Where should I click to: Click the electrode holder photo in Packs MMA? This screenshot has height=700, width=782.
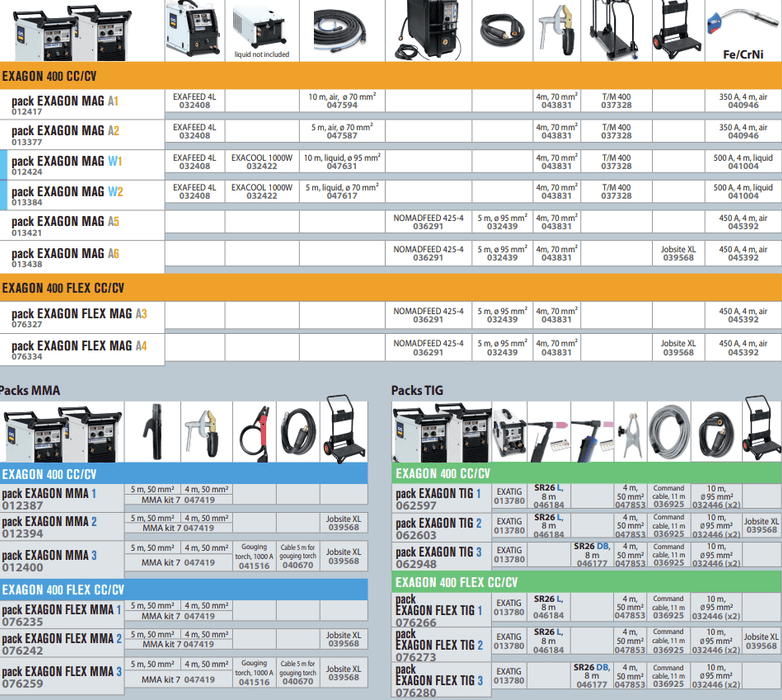click(x=153, y=432)
